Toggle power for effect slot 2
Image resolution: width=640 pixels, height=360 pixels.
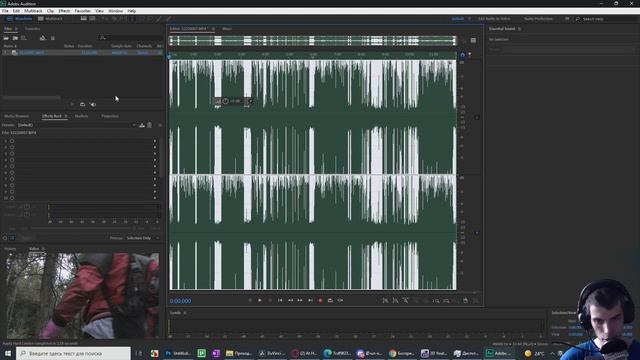(12, 147)
